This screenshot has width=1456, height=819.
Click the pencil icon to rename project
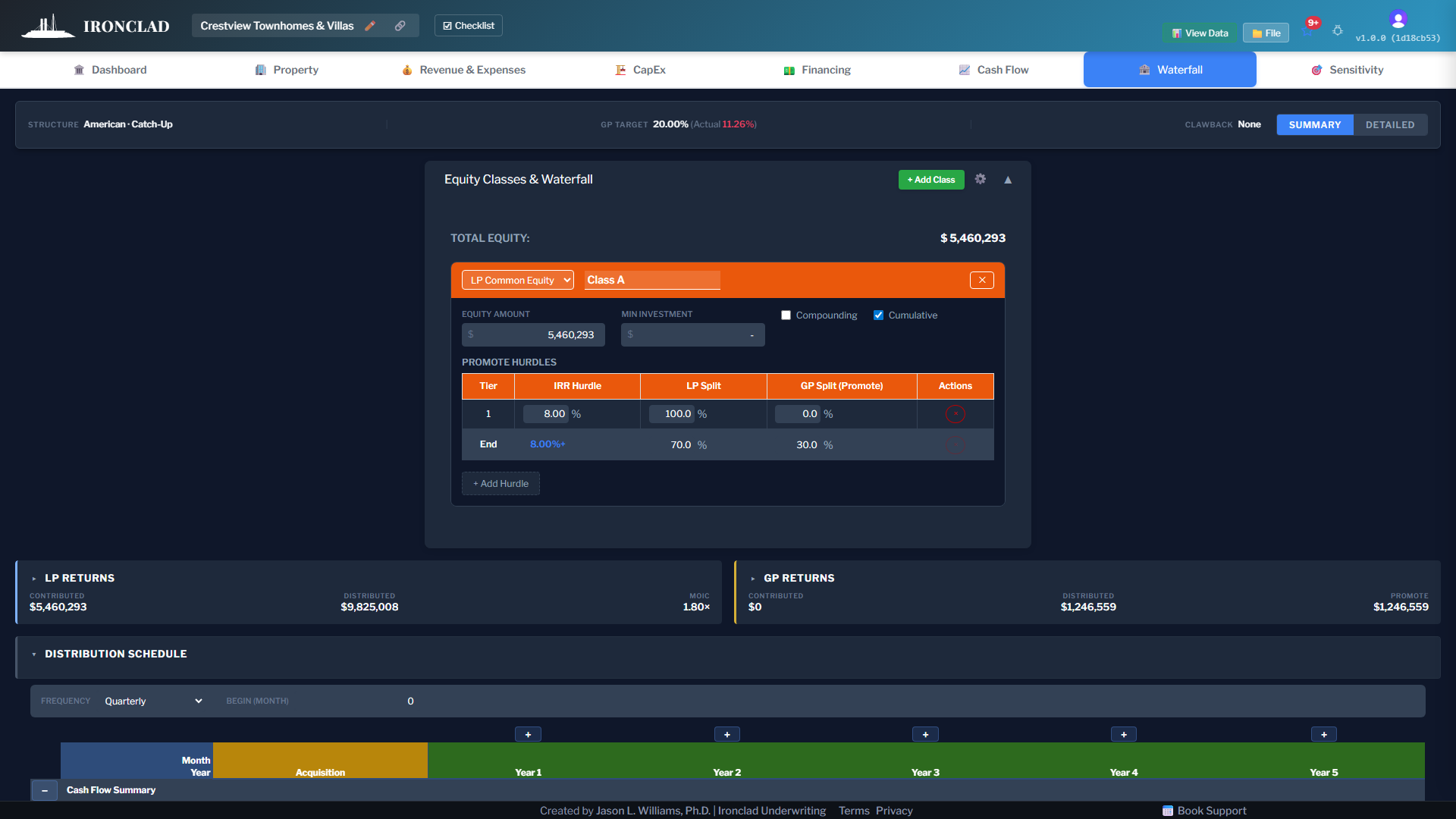tap(370, 26)
